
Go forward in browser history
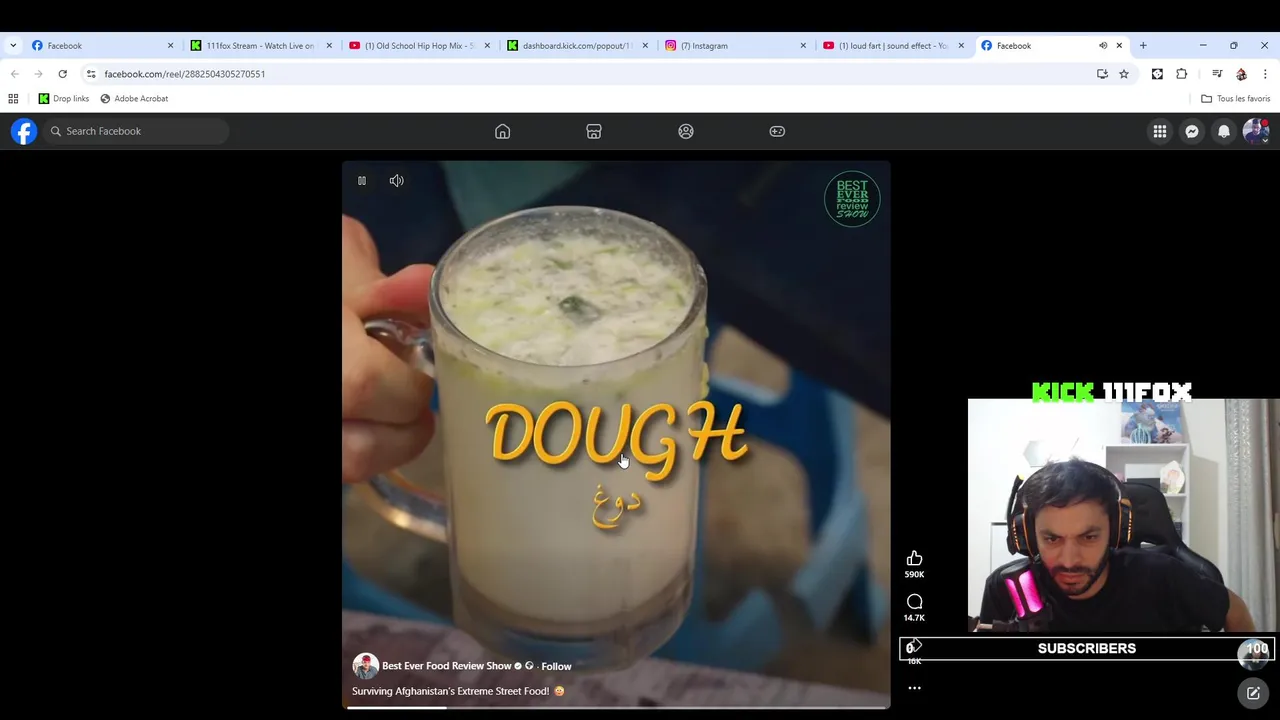38,74
